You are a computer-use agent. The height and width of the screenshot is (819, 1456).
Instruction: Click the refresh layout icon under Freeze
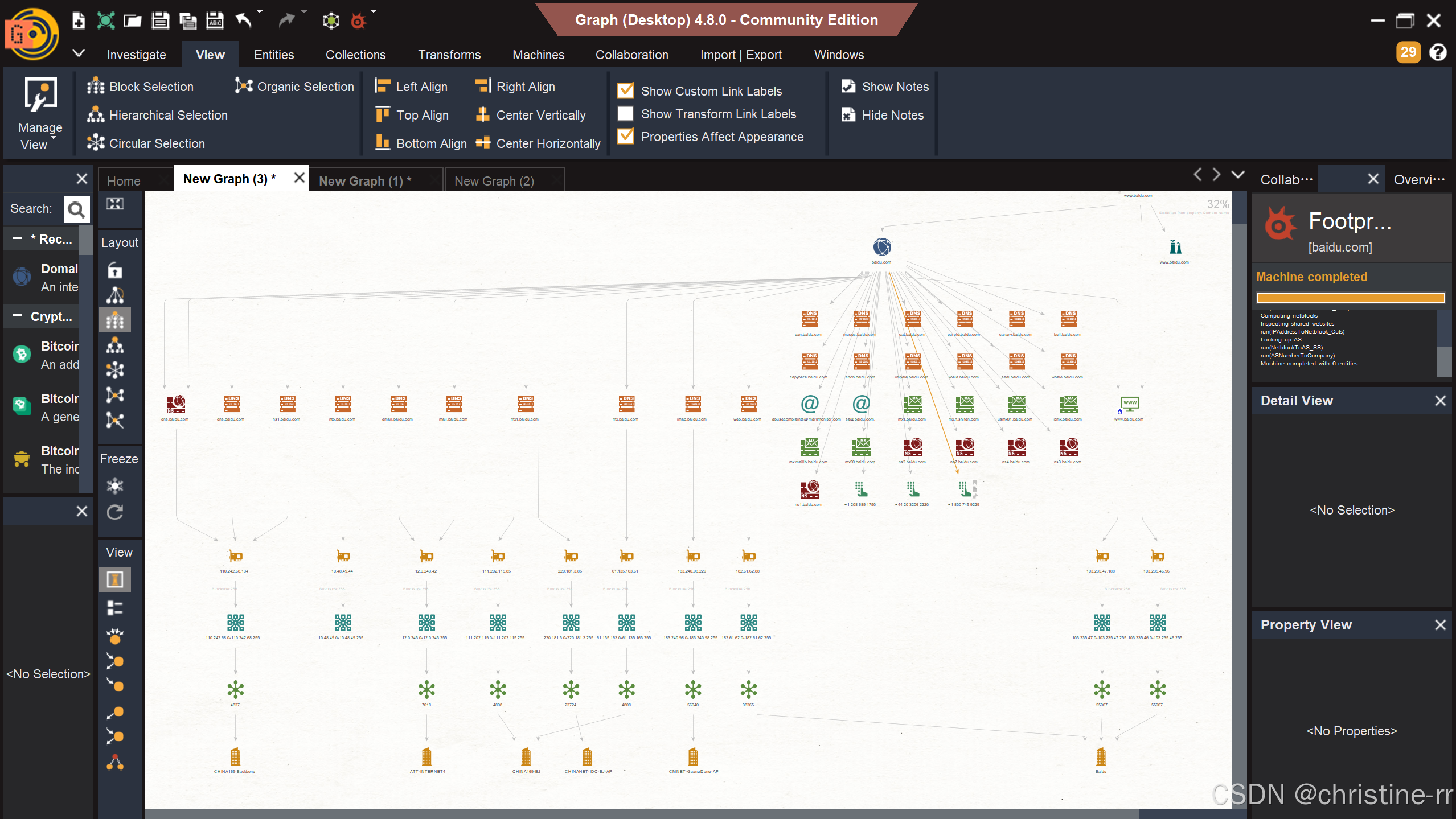(x=115, y=513)
